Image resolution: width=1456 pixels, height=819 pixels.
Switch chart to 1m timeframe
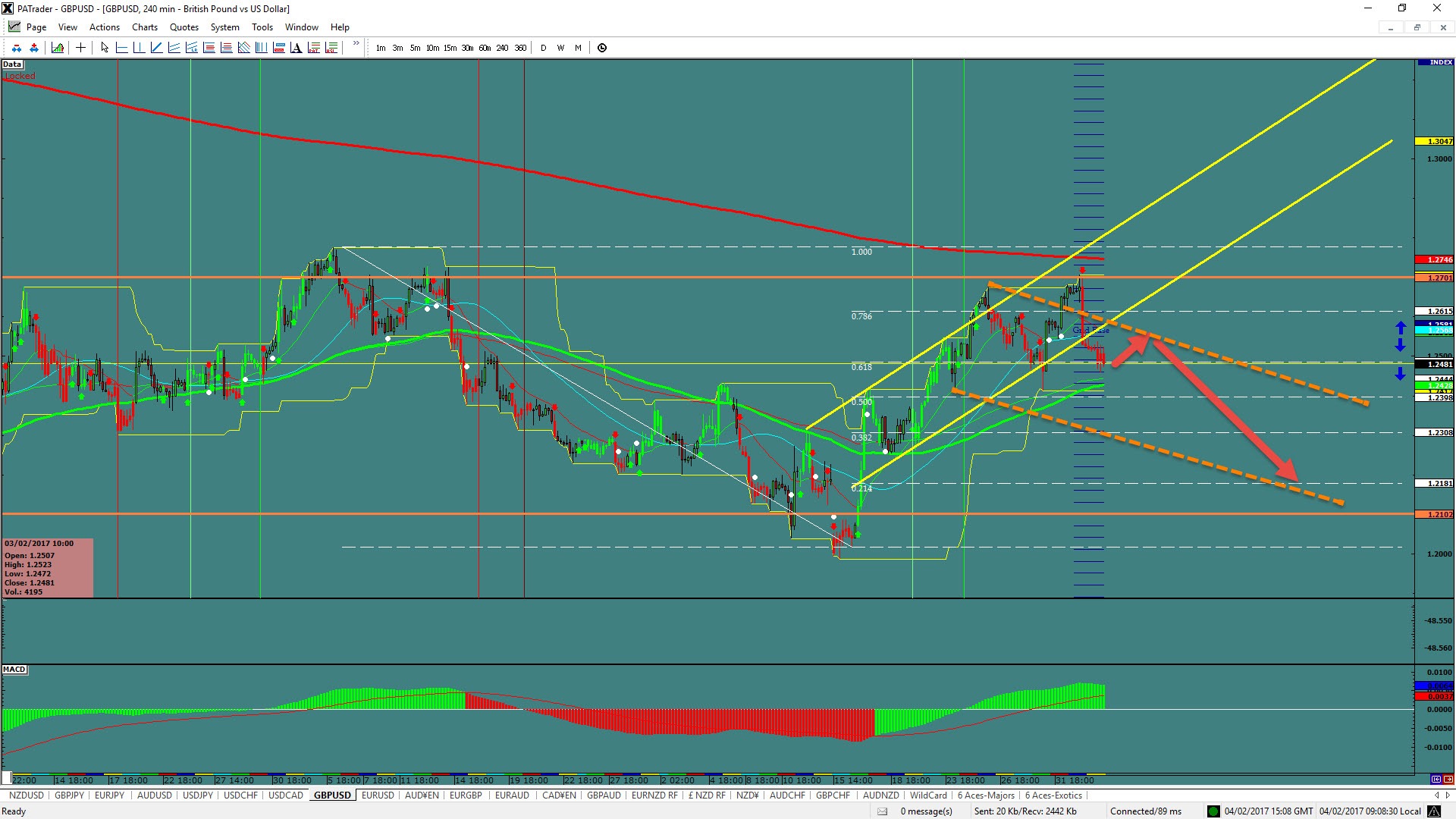[381, 48]
